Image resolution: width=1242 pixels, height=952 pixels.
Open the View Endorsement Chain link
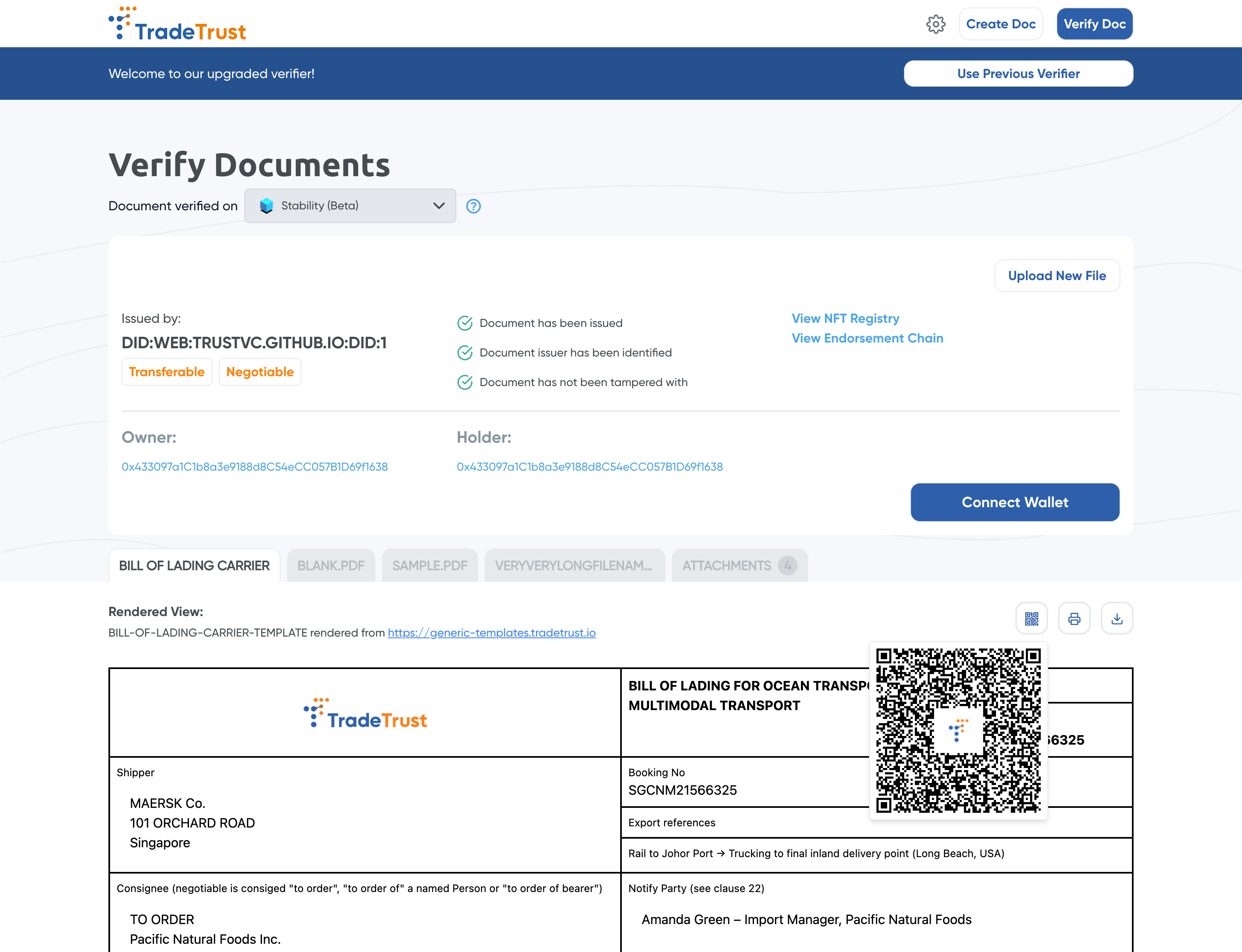click(867, 338)
